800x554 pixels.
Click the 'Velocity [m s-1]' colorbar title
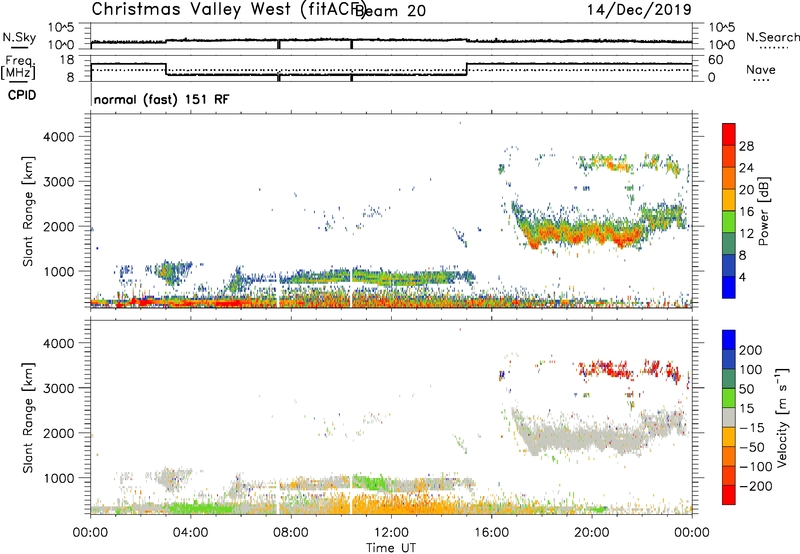782,417
